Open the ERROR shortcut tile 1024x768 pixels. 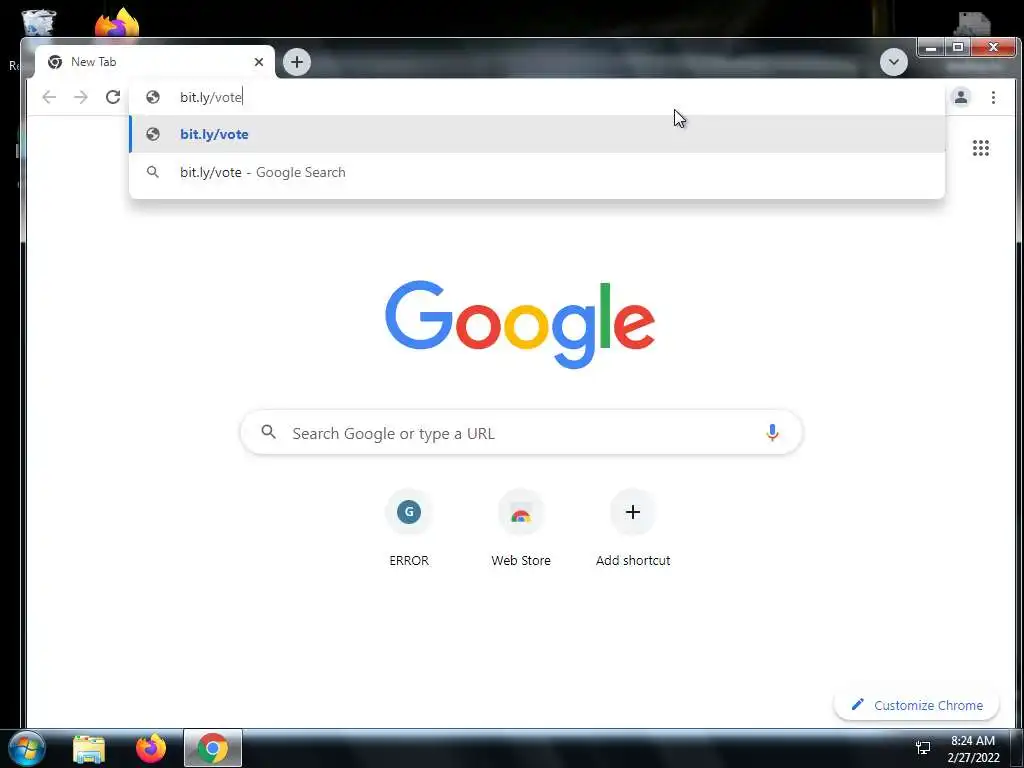pyautogui.click(x=409, y=529)
